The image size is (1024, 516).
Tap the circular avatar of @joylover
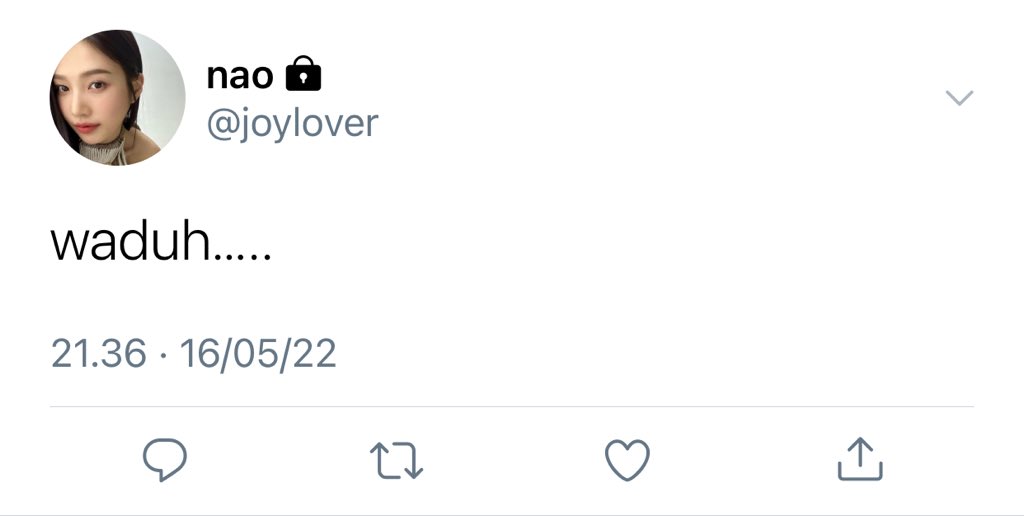tap(118, 97)
